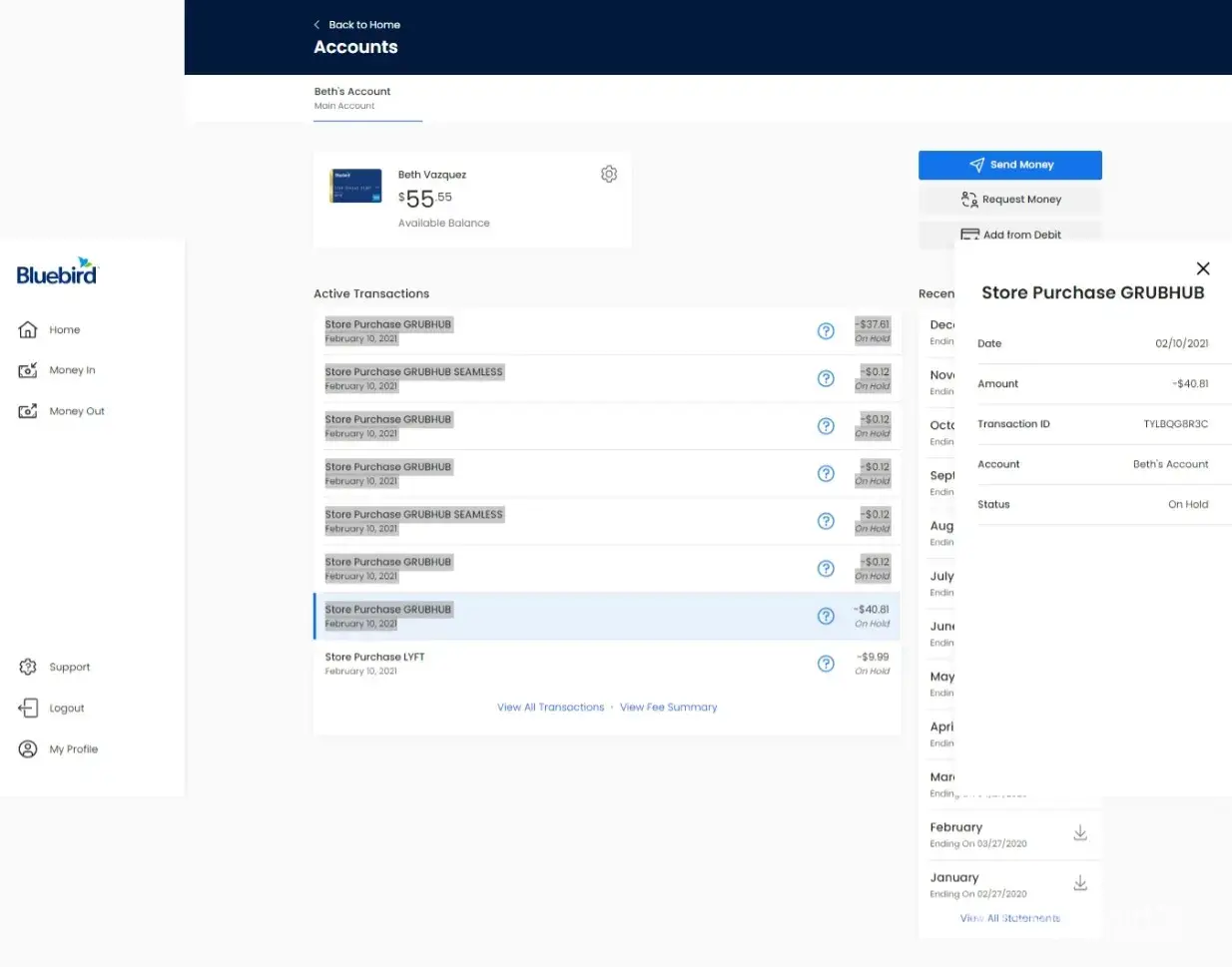Click help icon for -$37.61 GRUBHUB transaction
The image size is (1232, 967).
click(826, 331)
